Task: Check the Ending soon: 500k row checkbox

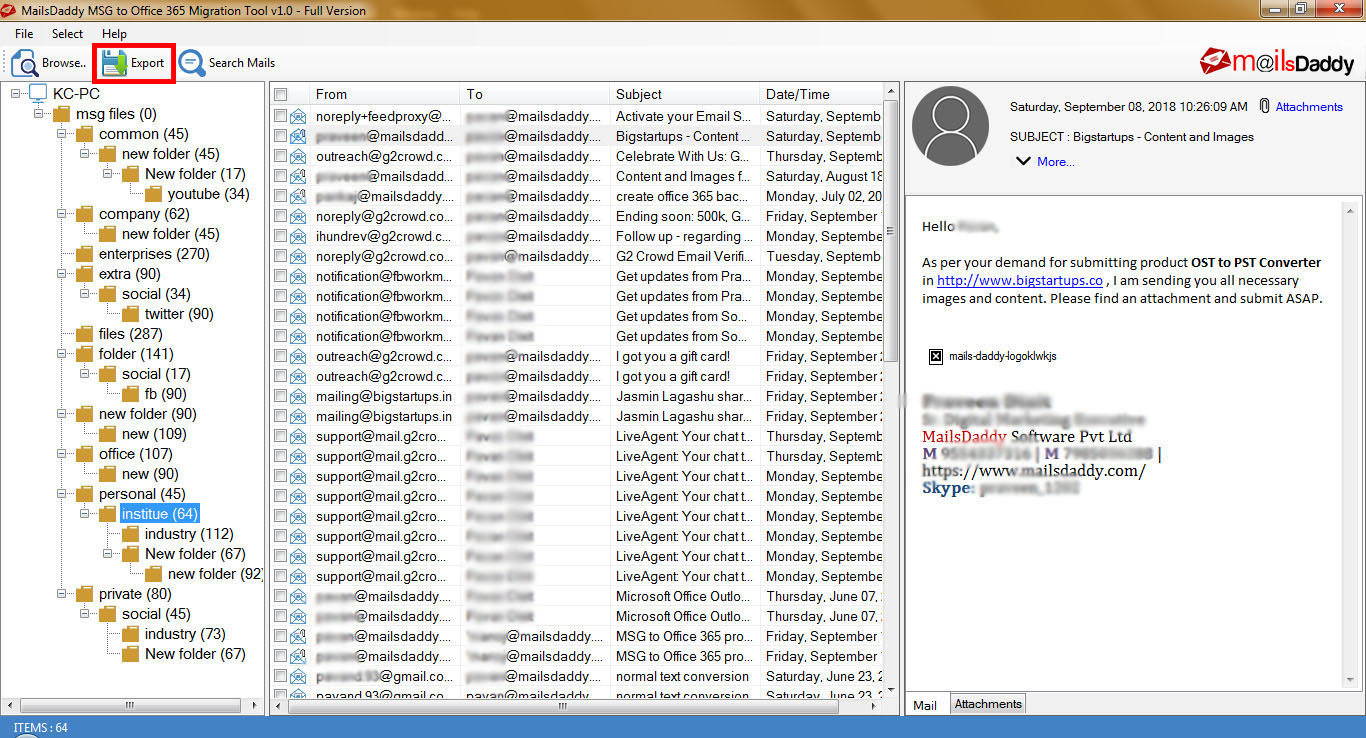Action: [281, 216]
